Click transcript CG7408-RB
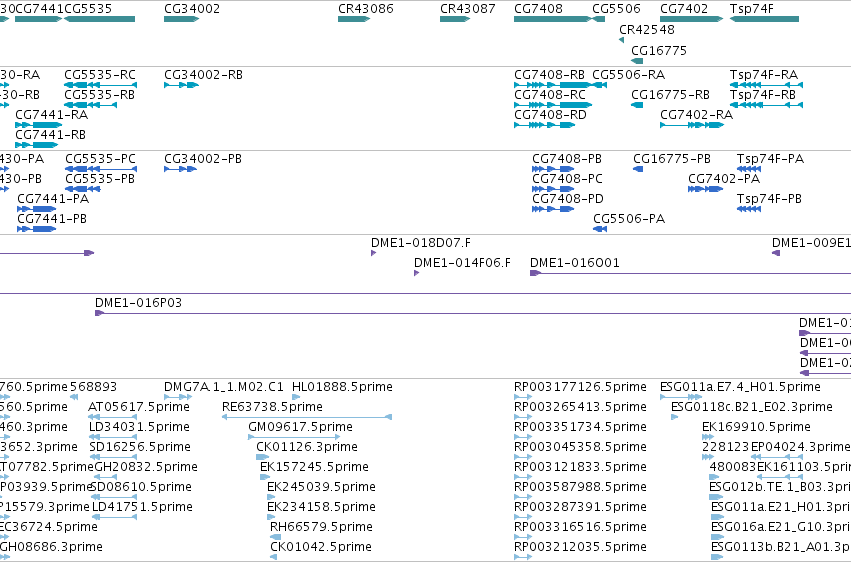 (x=553, y=85)
